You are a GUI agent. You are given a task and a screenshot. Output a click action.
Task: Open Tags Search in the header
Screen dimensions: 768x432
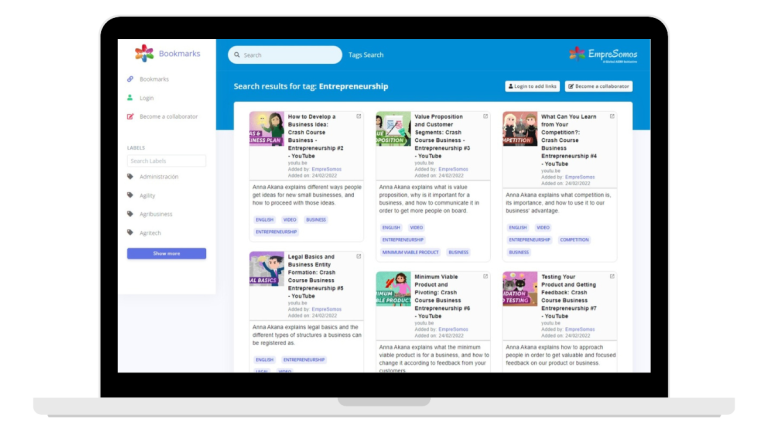click(x=366, y=55)
